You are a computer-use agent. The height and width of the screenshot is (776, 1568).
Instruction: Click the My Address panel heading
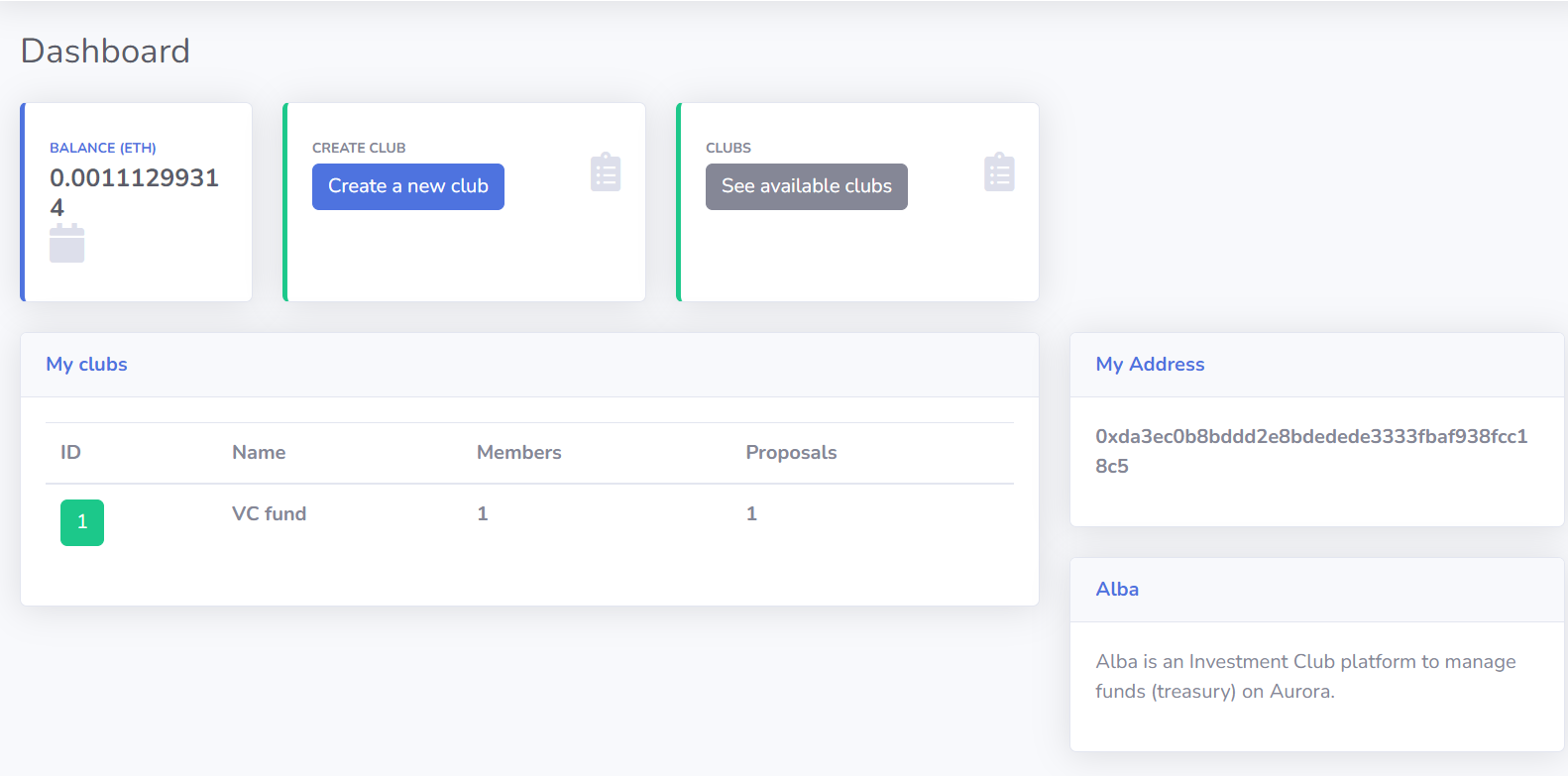click(x=1150, y=364)
